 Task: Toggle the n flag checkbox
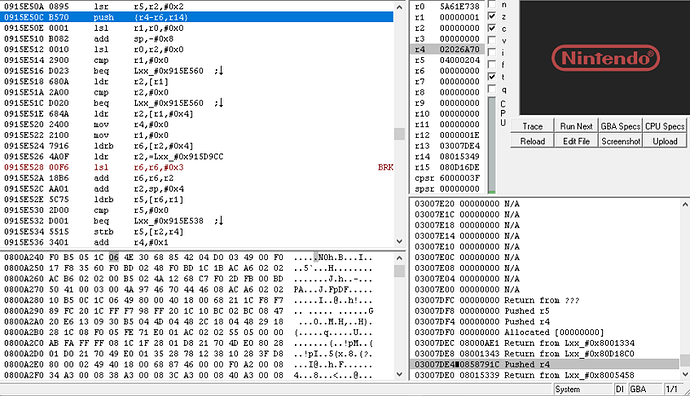492,4
